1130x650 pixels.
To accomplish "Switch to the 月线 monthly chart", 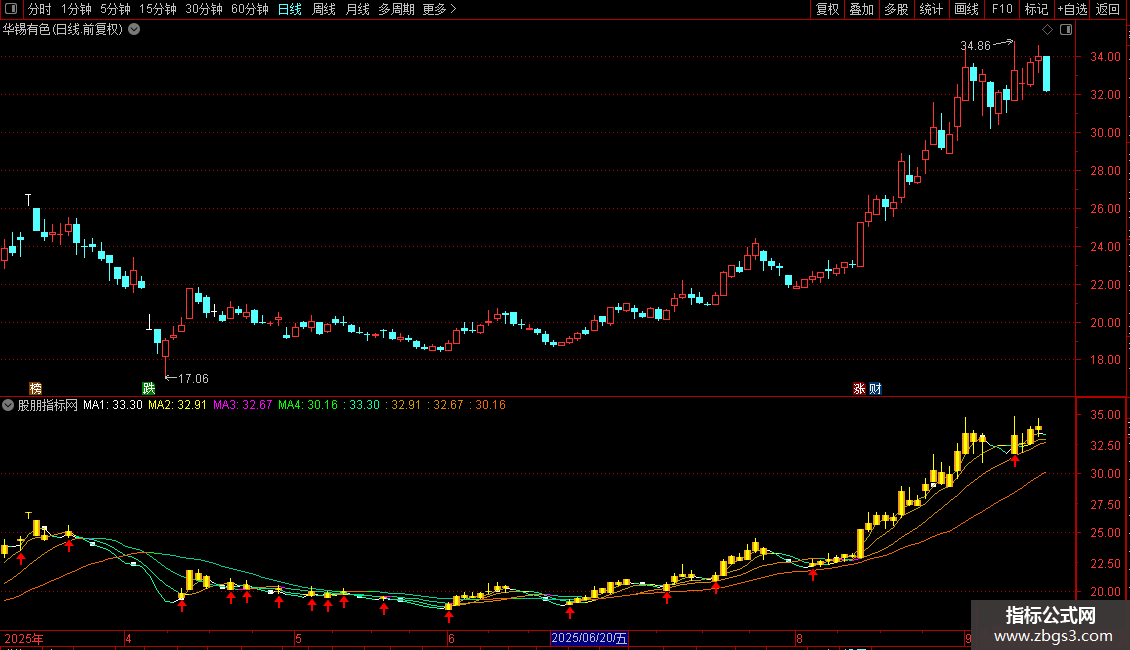I will click(x=357, y=9).
